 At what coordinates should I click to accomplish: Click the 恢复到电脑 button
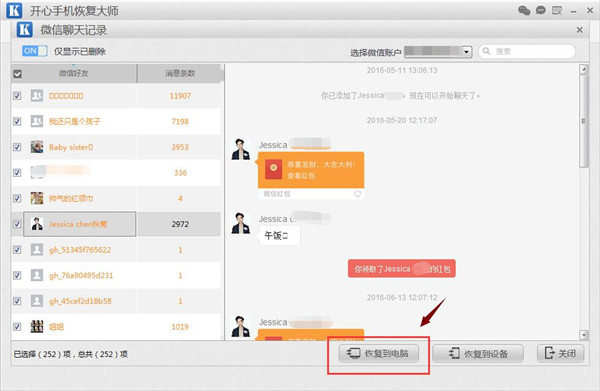[378, 354]
